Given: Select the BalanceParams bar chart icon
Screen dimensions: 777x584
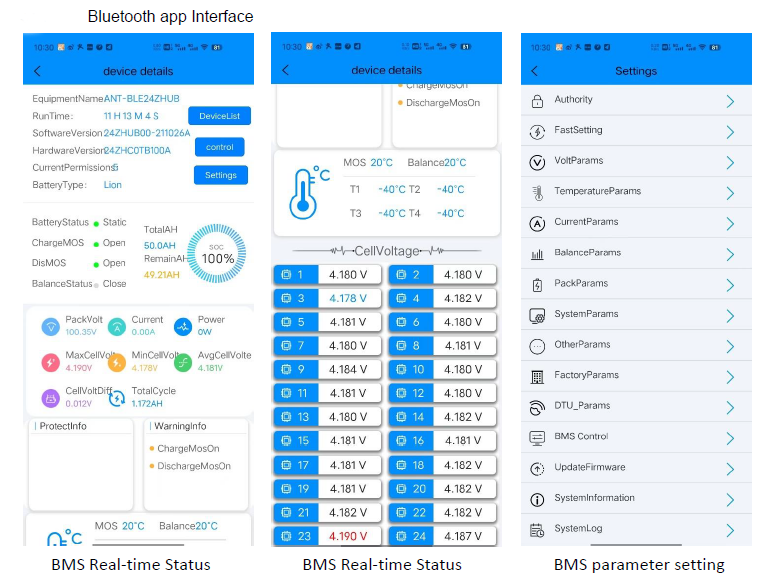Looking at the screenshot, I should pos(537,255).
